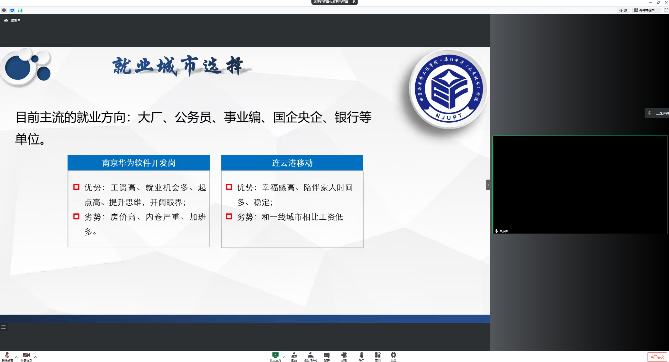This screenshot has height=362, width=669.
Task: Click the green network signal indicator
Action: 20,10
